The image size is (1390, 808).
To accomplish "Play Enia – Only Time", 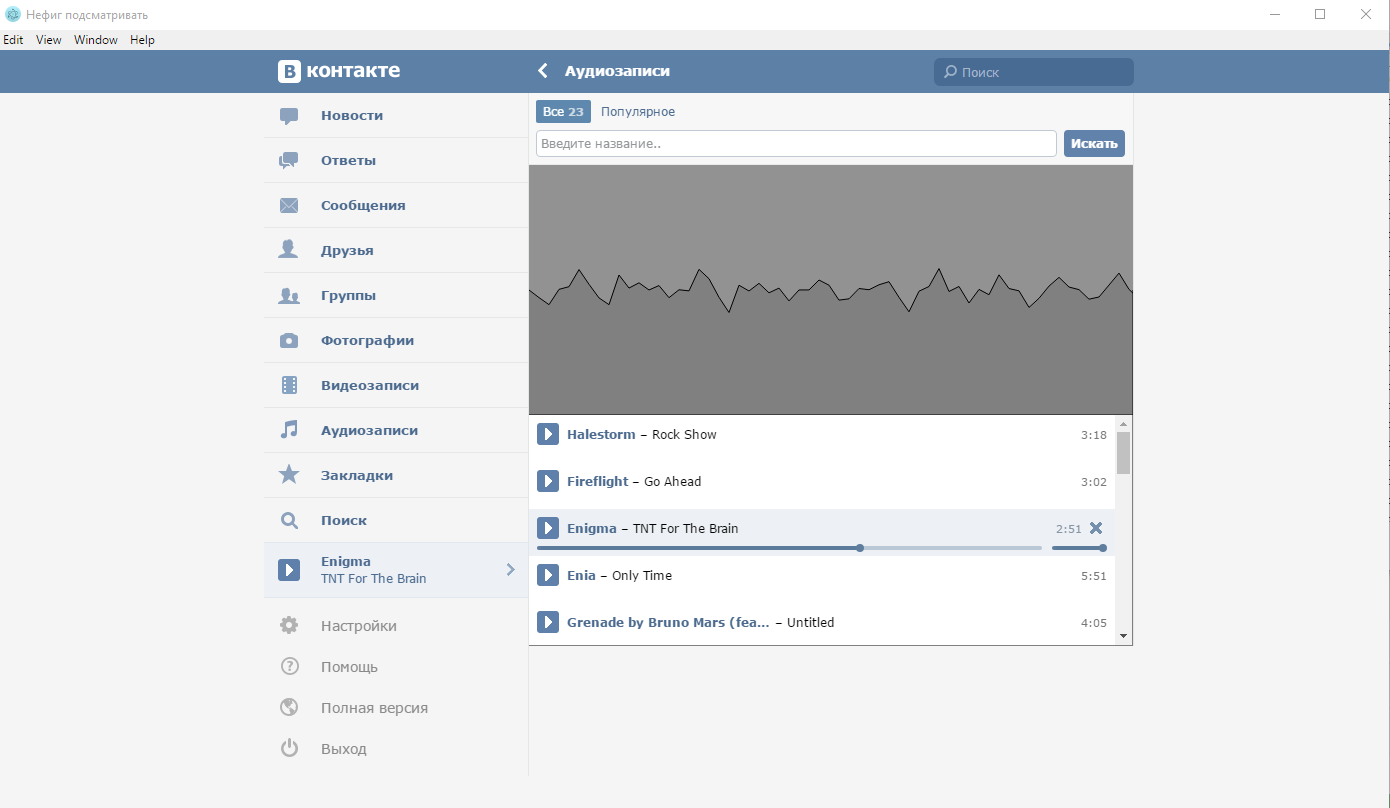I will click(x=548, y=575).
